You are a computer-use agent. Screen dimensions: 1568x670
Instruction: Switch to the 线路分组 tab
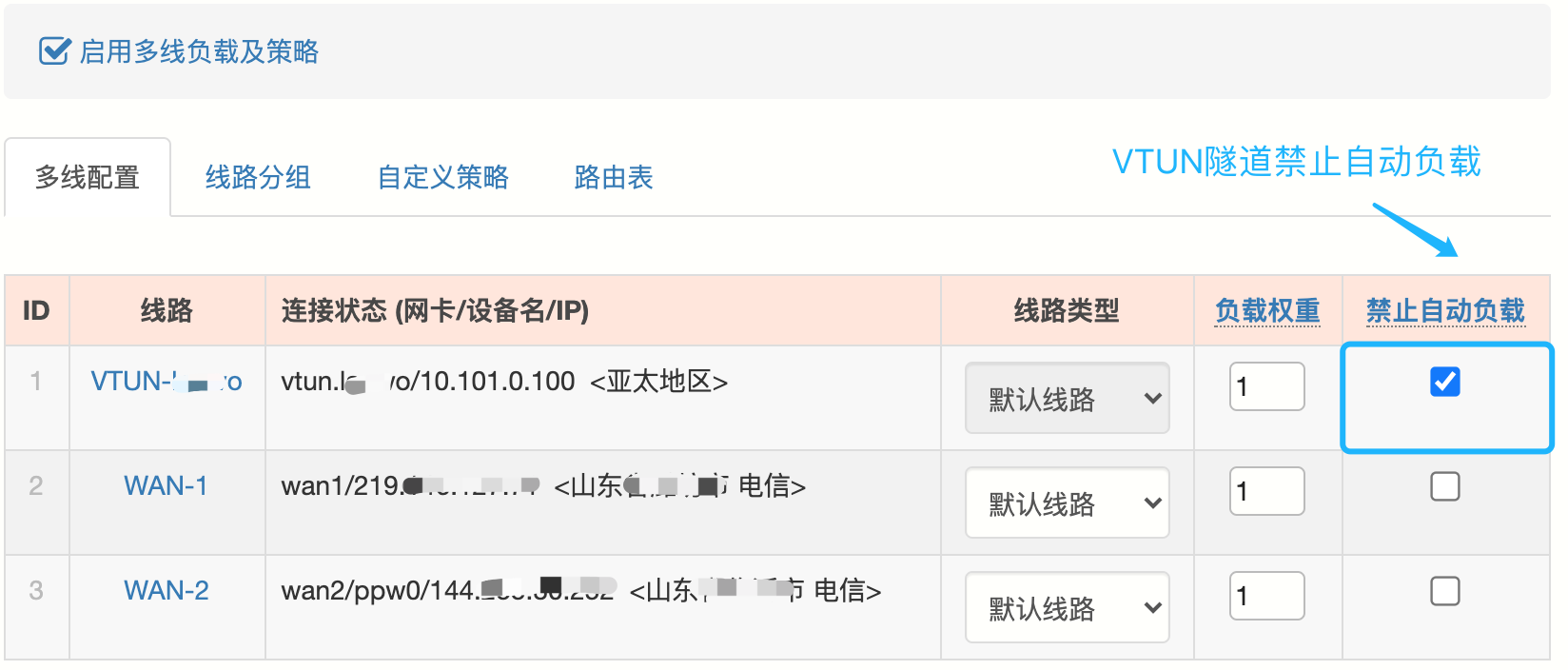(258, 178)
